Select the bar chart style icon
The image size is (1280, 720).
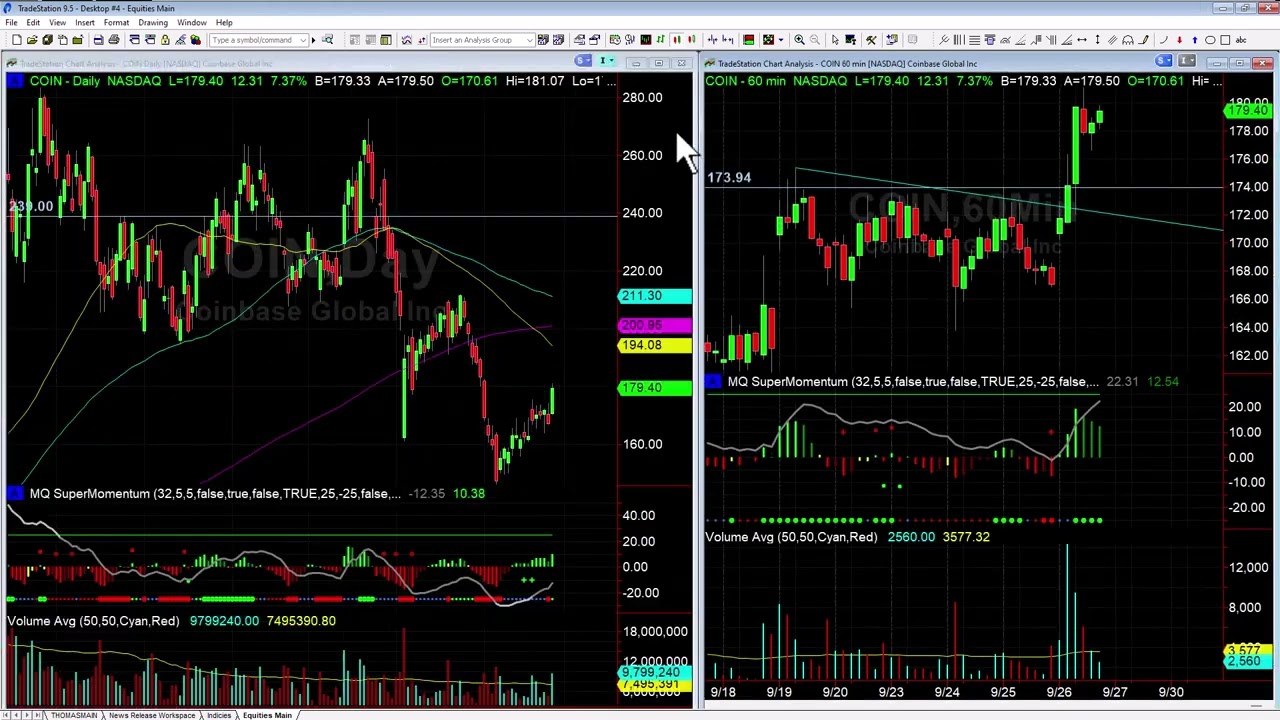click(659, 40)
